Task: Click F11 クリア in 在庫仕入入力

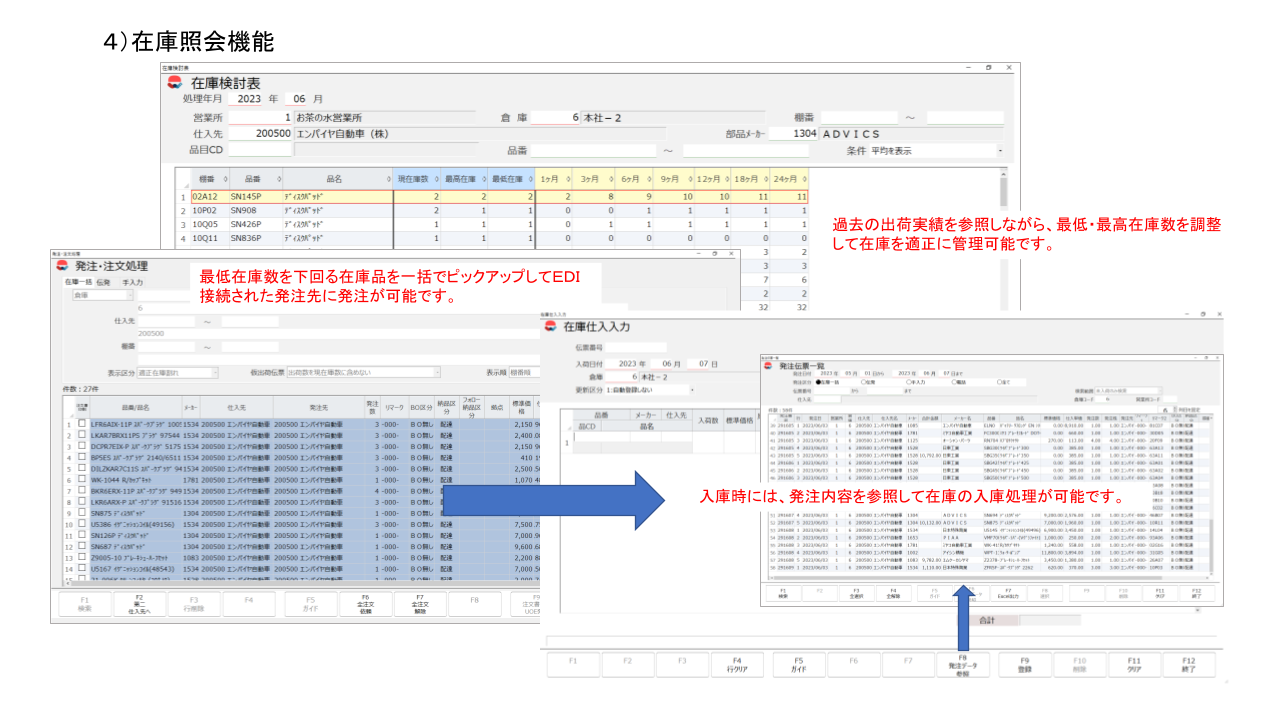Action: pos(1134,664)
